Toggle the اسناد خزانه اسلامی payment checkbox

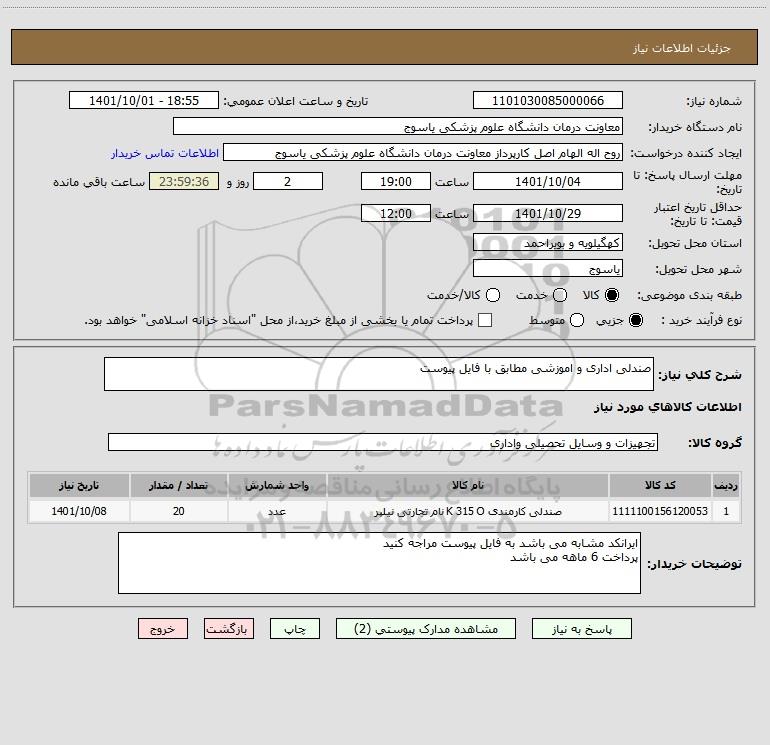click(x=485, y=320)
